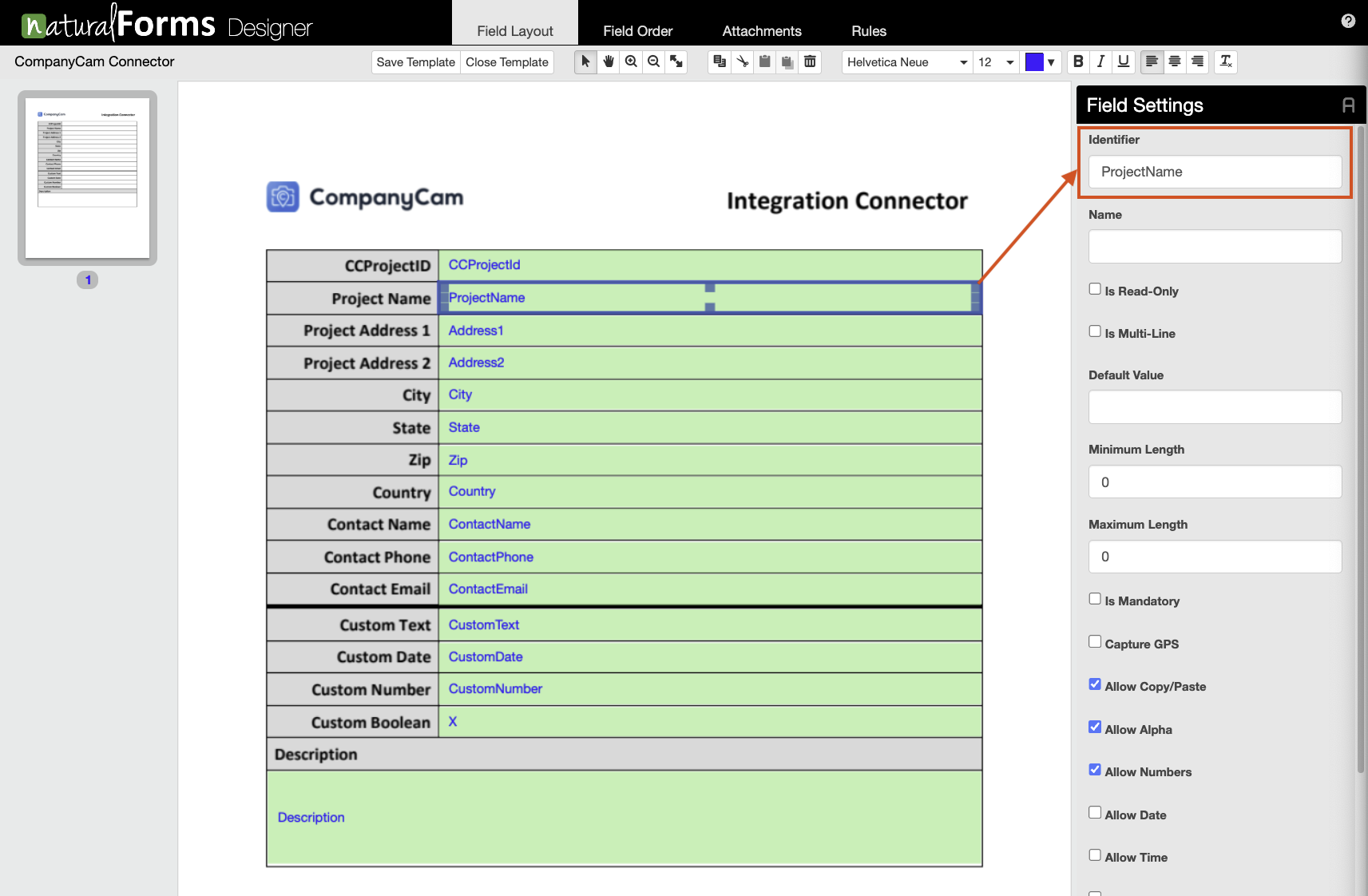This screenshot has height=896, width=1368.
Task: Select the ContactEmail form field
Action: [x=710, y=589]
